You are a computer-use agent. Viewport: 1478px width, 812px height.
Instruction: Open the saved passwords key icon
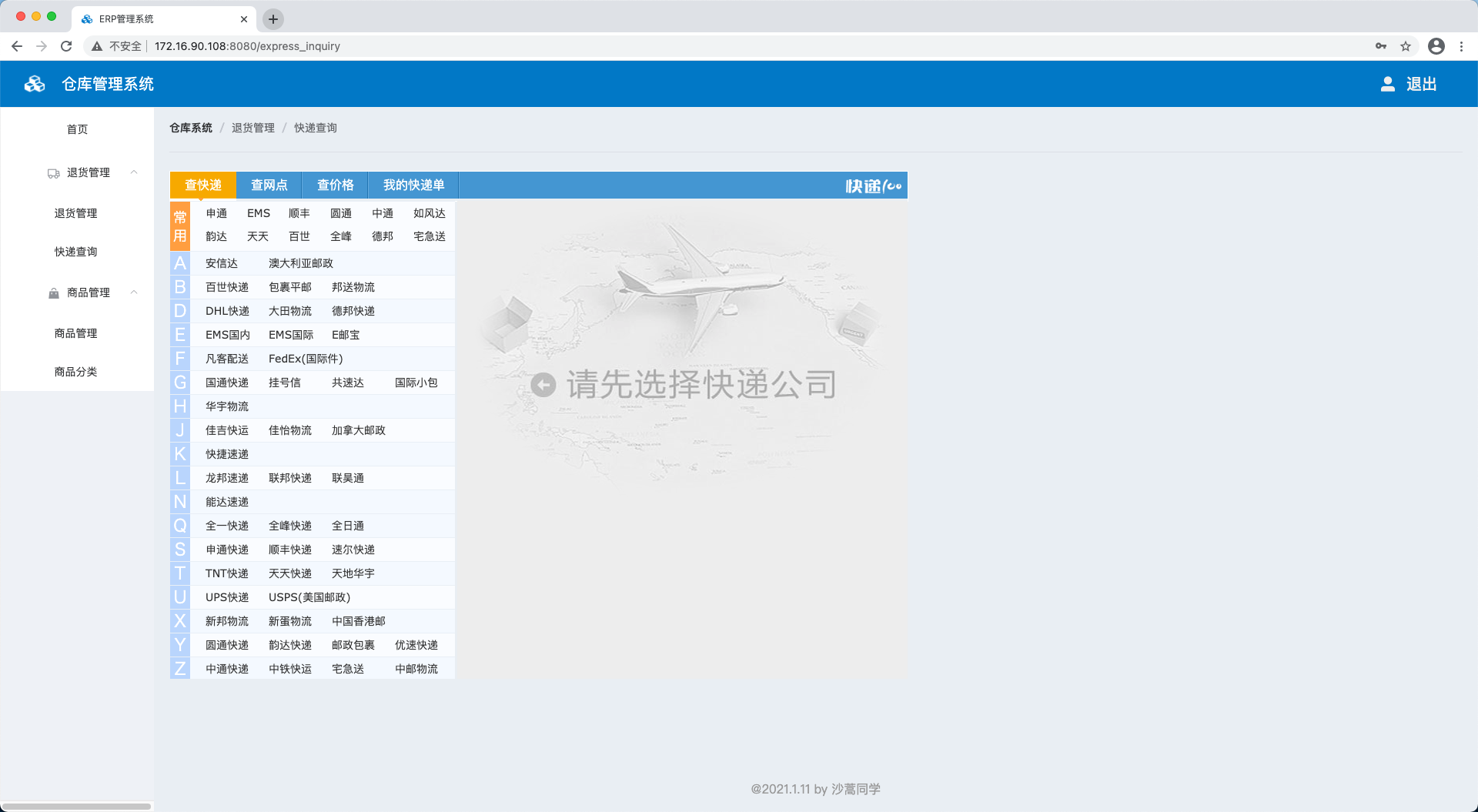[x=1381, y=46]
